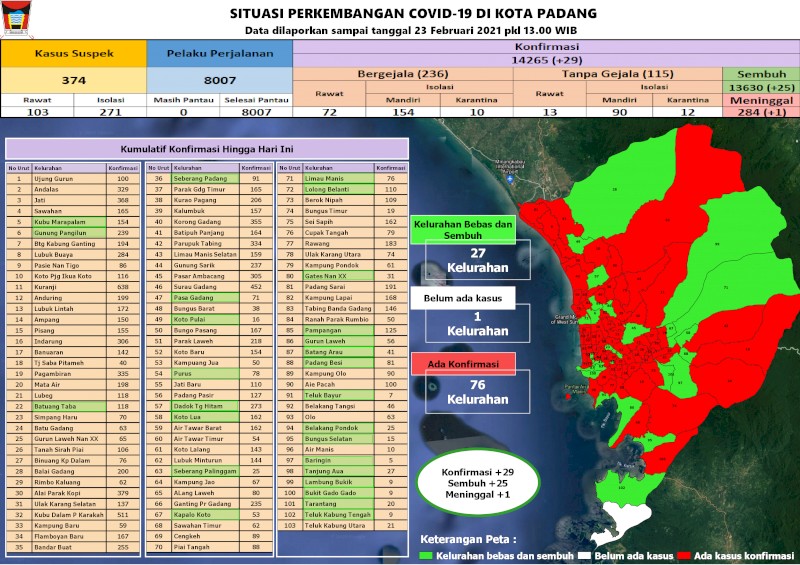Click the Sembuh header cell
This screenshot has height=565, width=800.
[761, 73]
